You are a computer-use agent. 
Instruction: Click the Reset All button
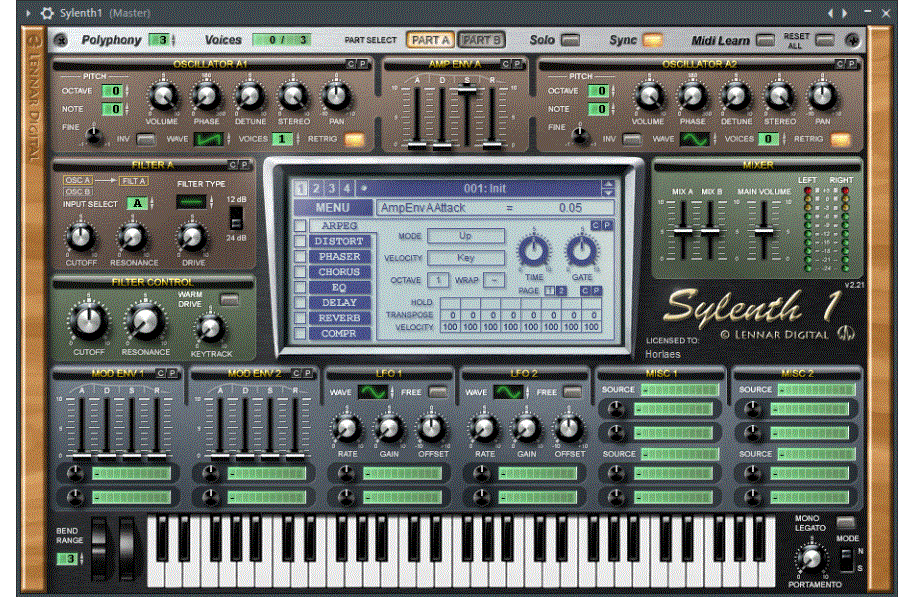coord(823,40)
